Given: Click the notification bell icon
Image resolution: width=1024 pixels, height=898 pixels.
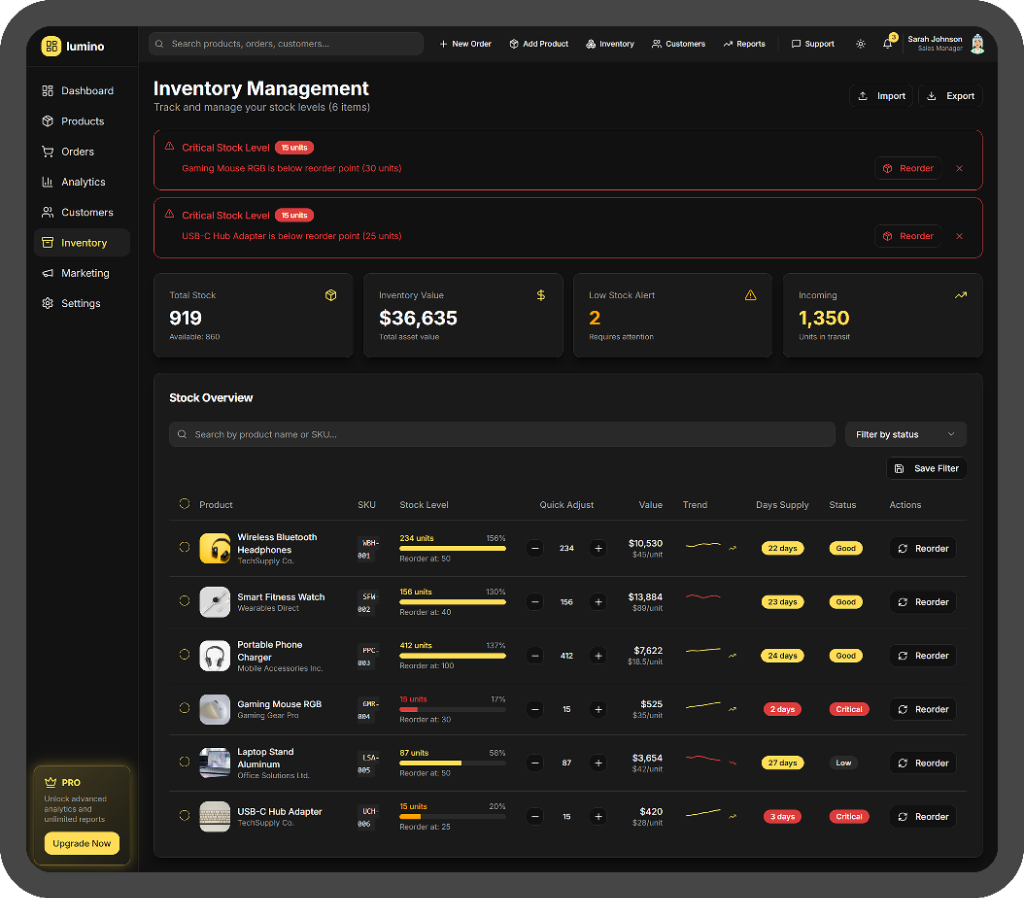Looking at the screenshot, I should (889, 43).
